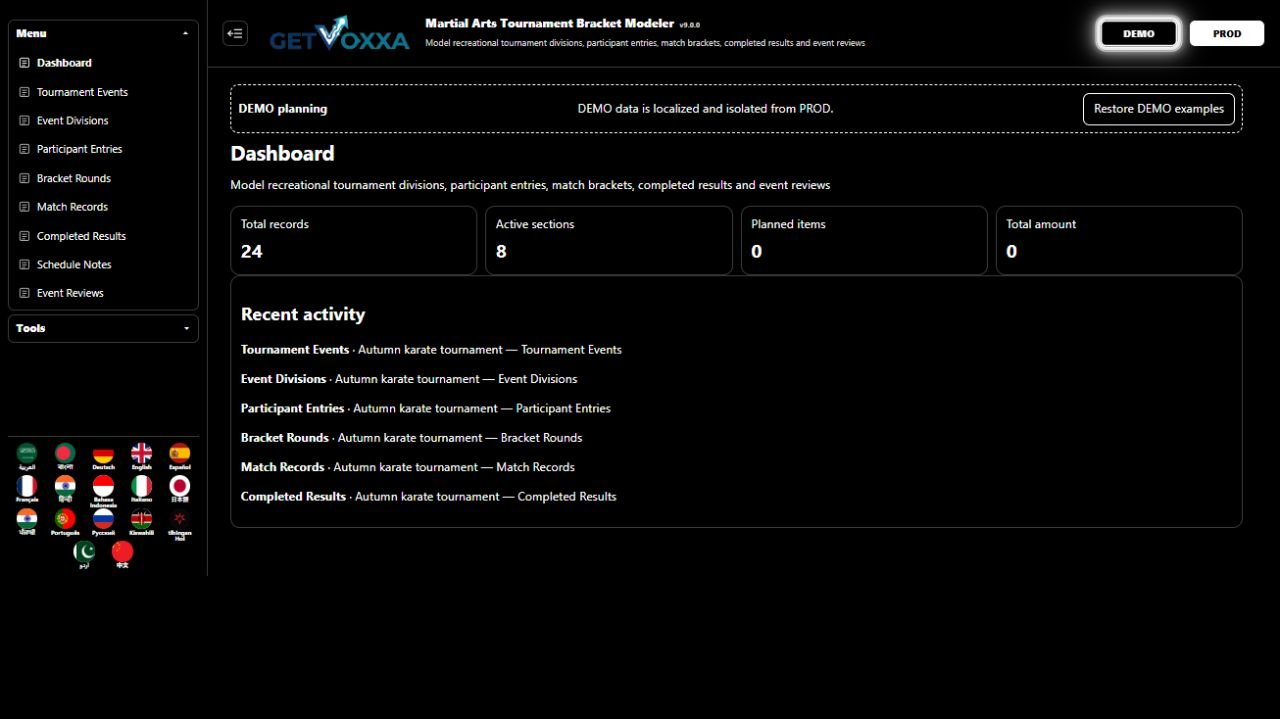Switch to Español flag

point(180,456)
